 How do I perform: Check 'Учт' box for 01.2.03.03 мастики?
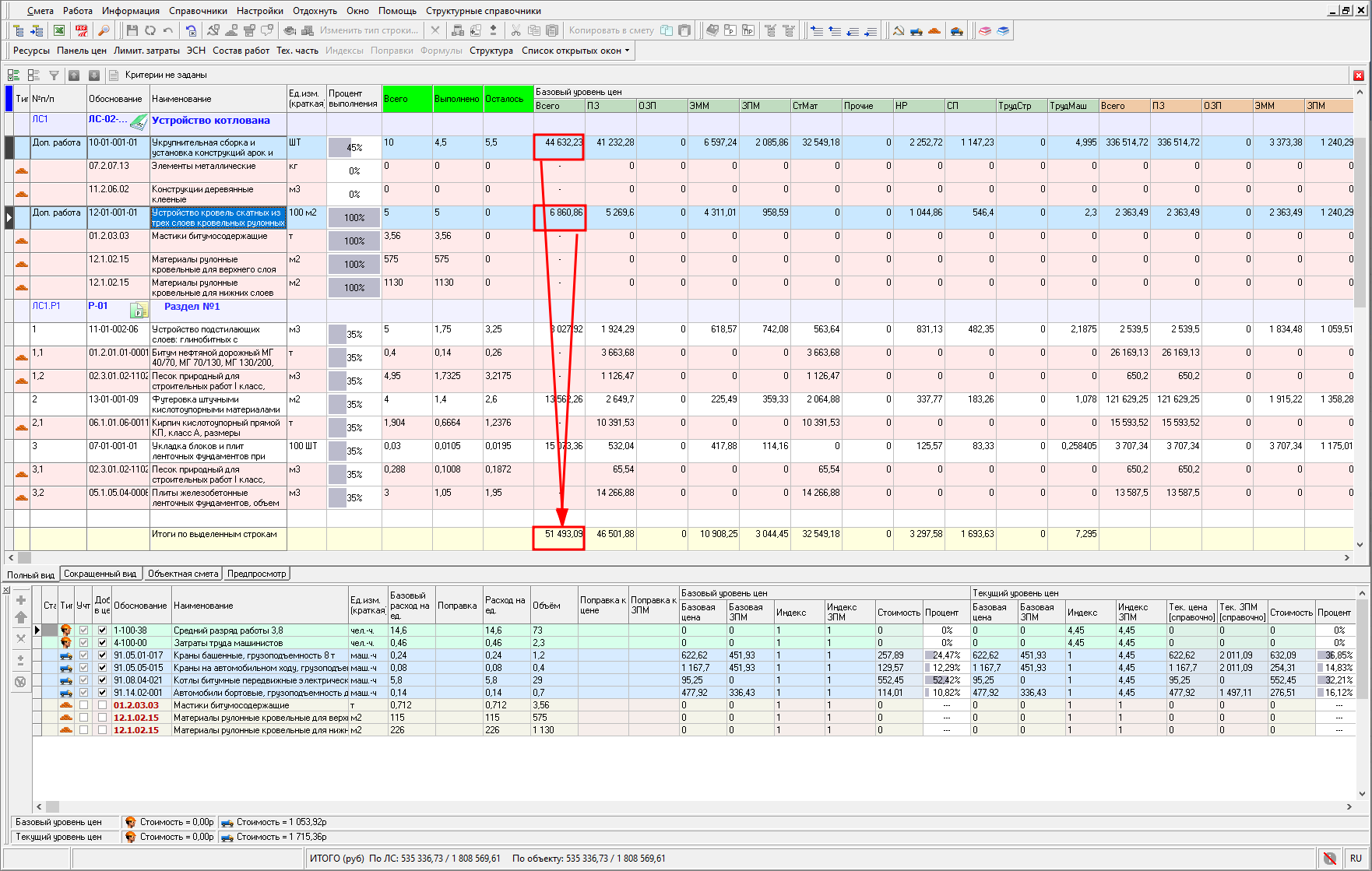pos(83,705)
